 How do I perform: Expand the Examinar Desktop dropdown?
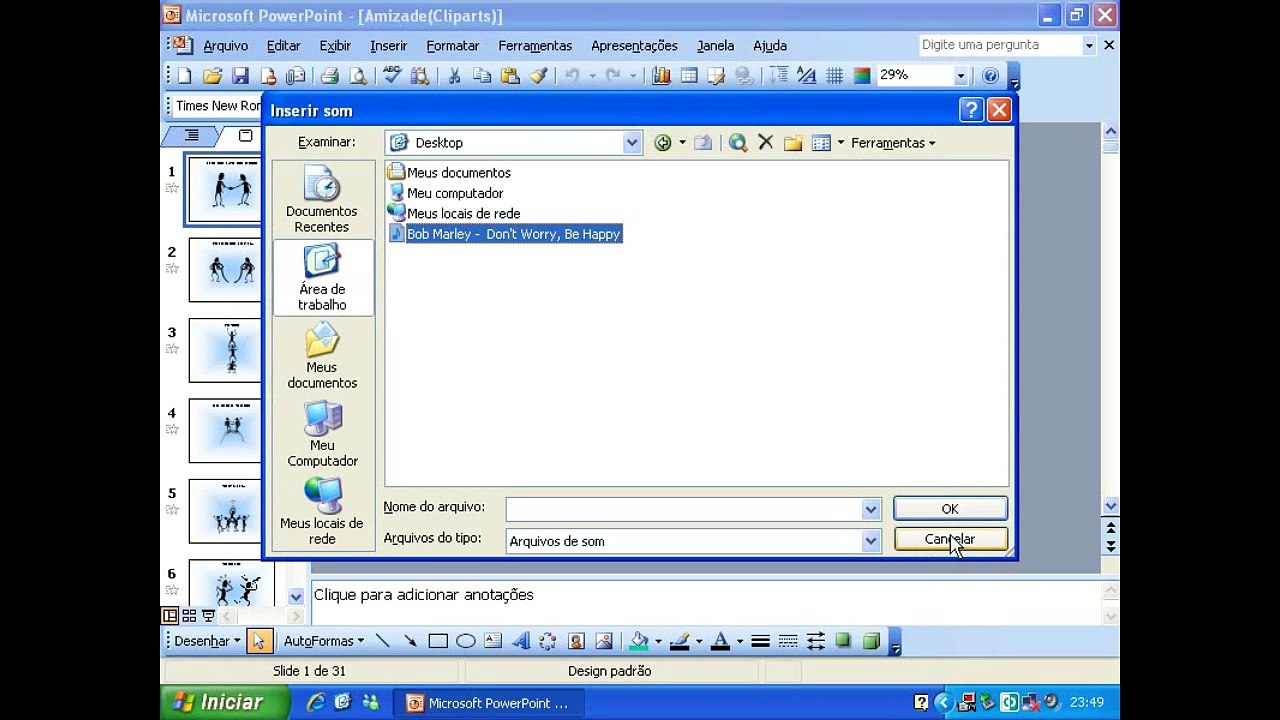point(631,143)
